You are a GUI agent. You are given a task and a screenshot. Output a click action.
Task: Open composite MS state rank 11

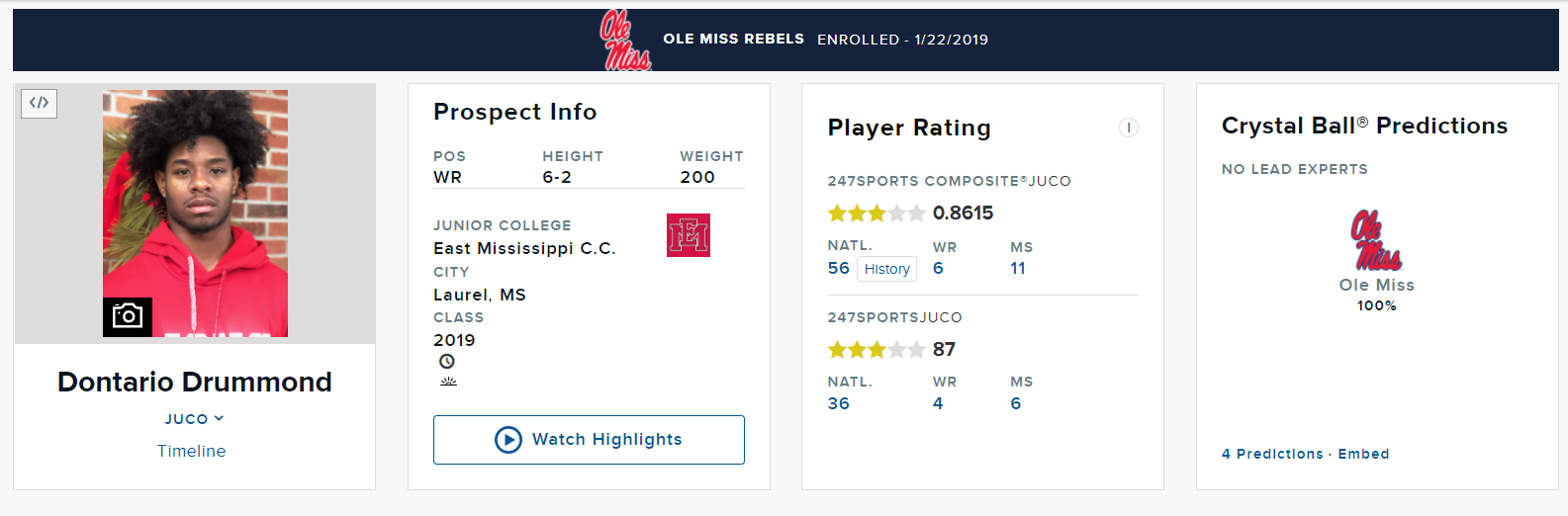(1018, 268)
